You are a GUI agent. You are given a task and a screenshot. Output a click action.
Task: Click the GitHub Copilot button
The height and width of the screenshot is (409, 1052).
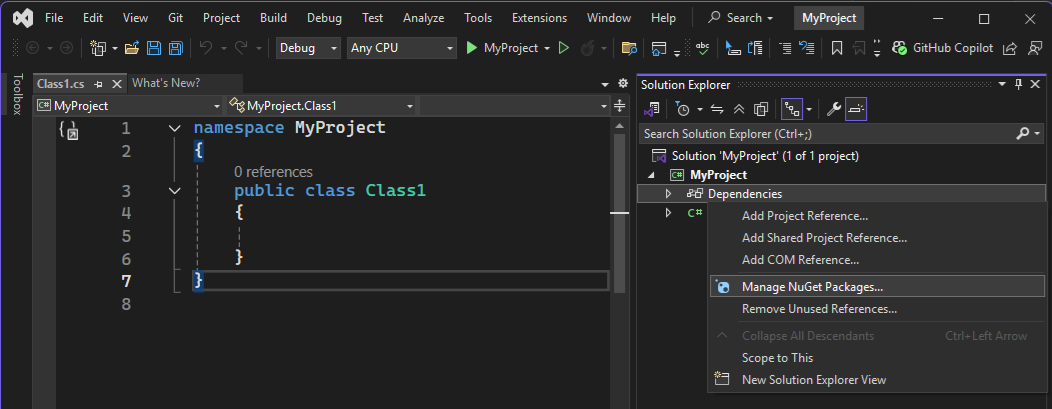(940, 48)
